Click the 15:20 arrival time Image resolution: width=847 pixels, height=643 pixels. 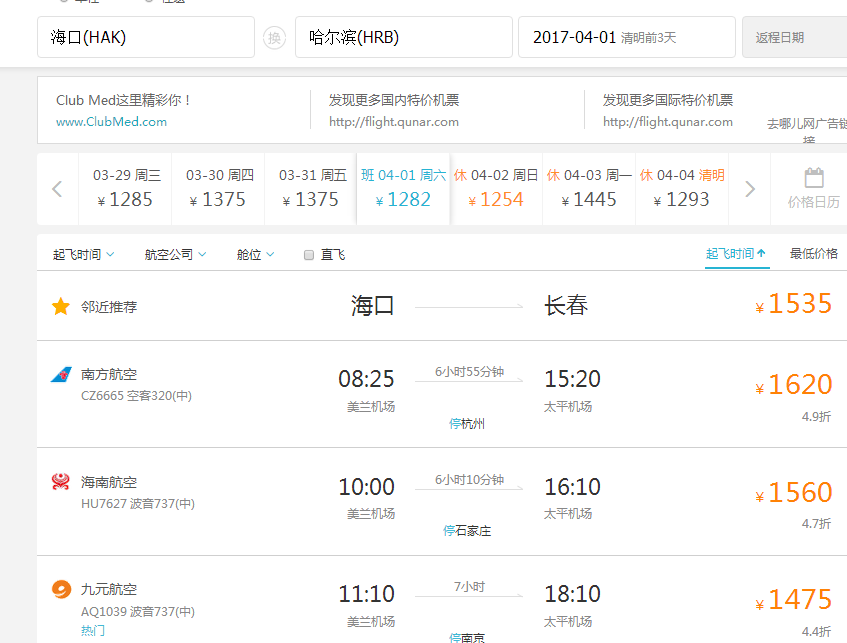point(573,379)
